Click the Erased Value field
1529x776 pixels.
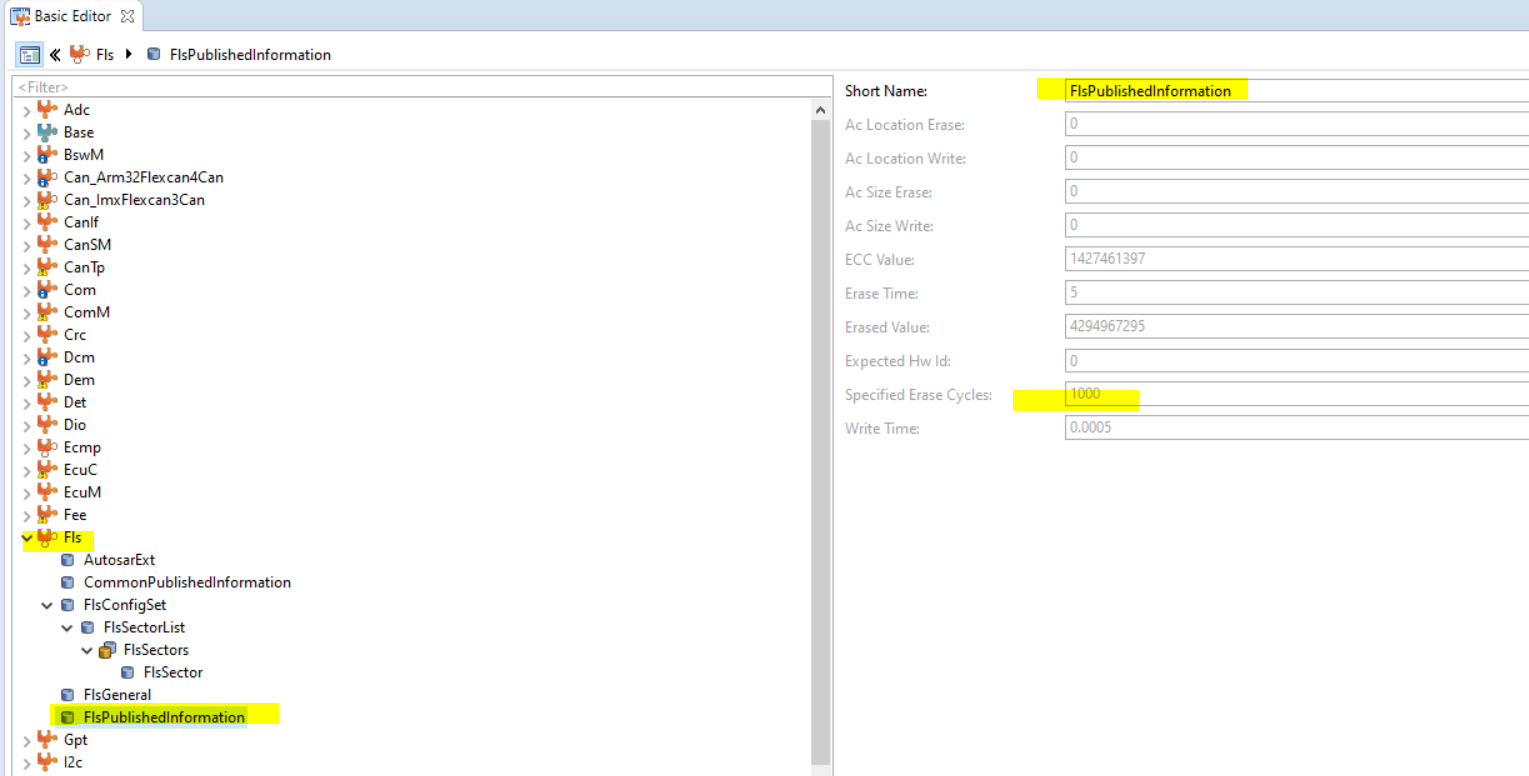[x=1296, y=327]
